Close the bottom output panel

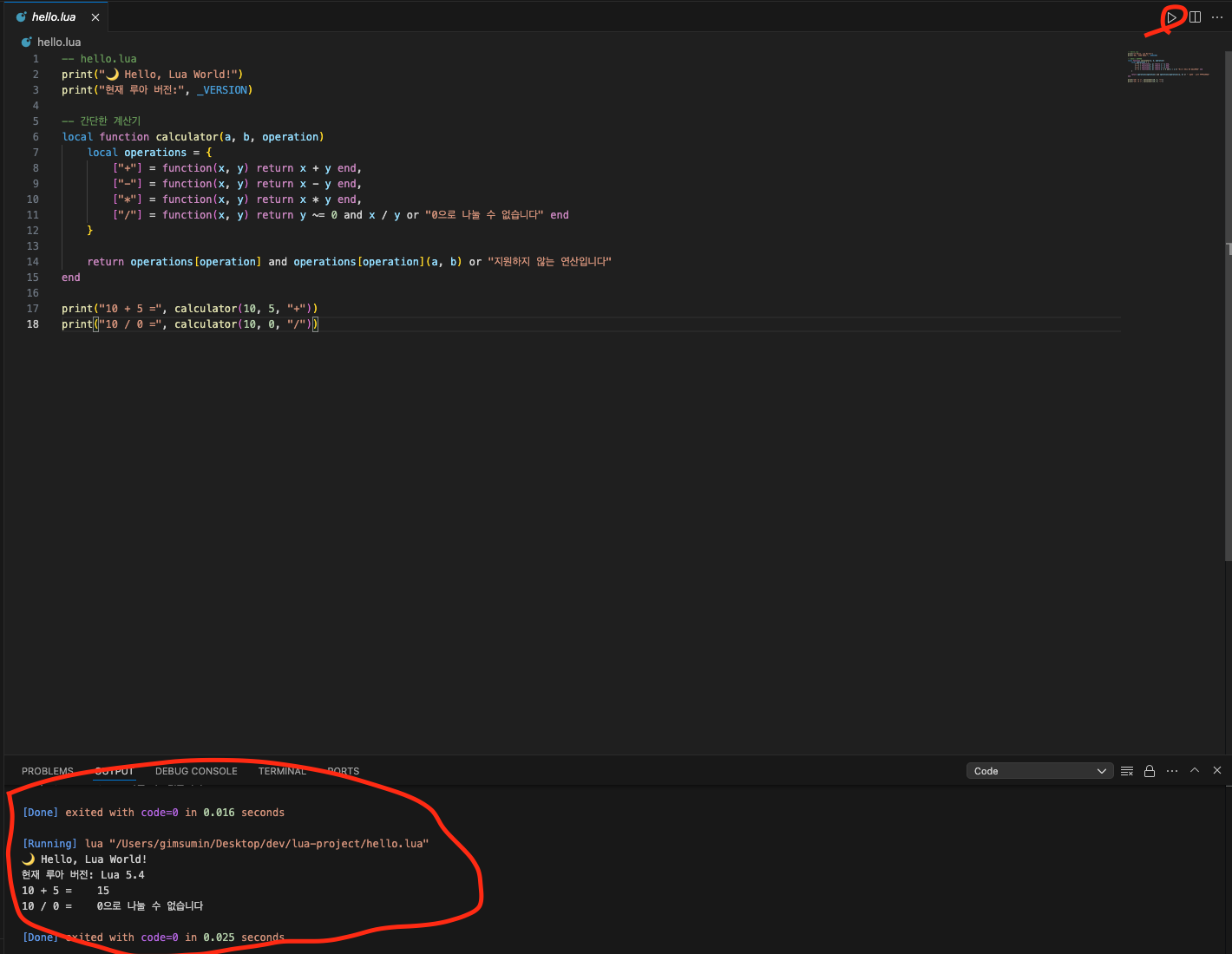tap(1217, 770)
